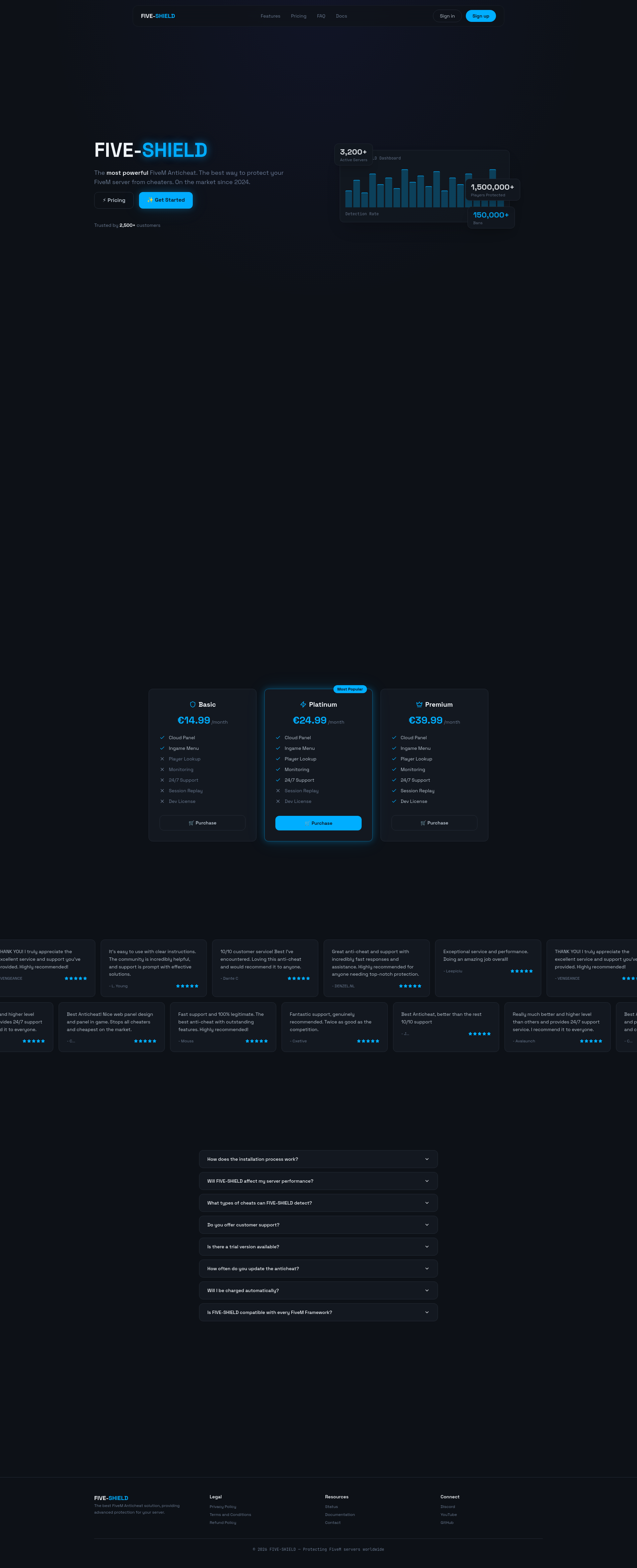Click L. Young's review star rating
637x1568 pixels.
187,986
